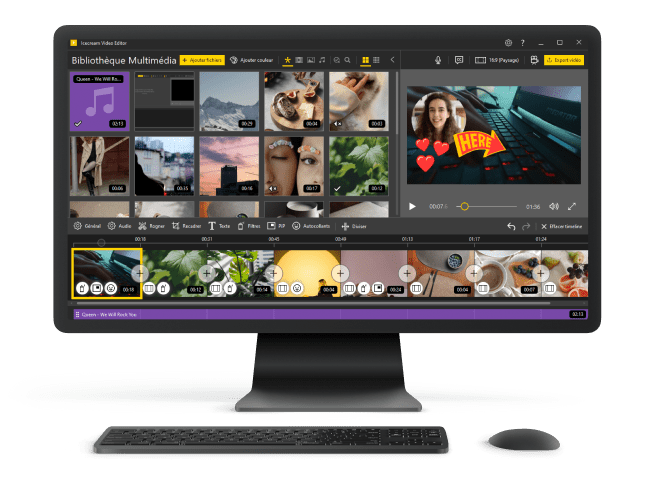Filter library by image files
Screen dimensions: 655x480
click(x=311, y=60)
